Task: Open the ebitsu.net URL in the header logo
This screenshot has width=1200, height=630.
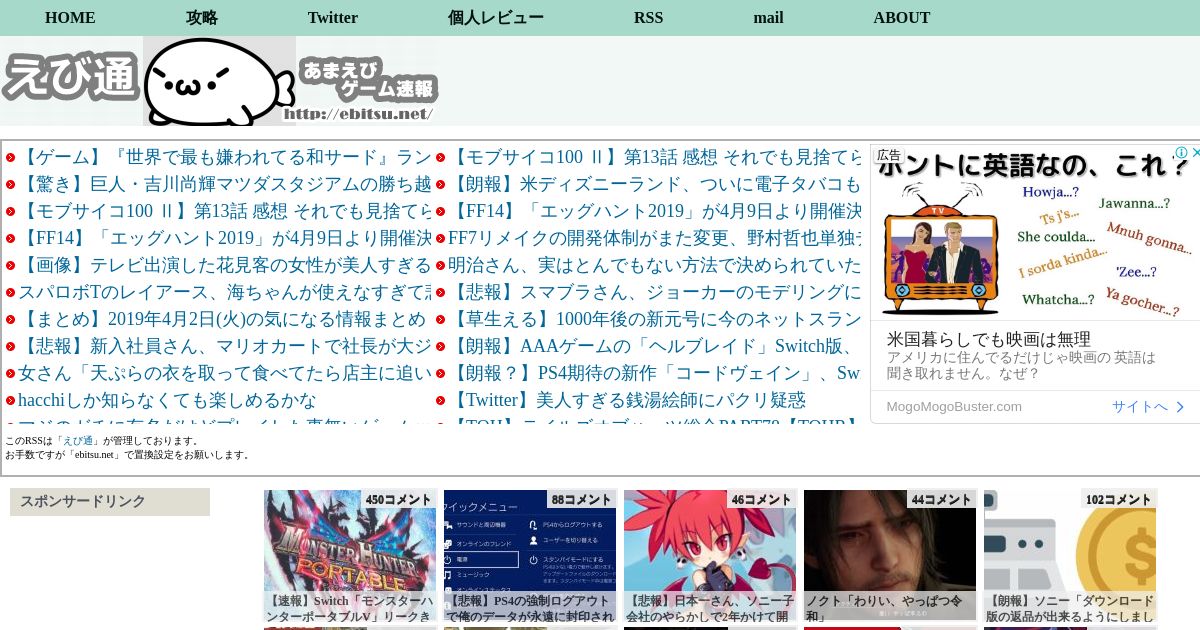Action: point(358,114)
